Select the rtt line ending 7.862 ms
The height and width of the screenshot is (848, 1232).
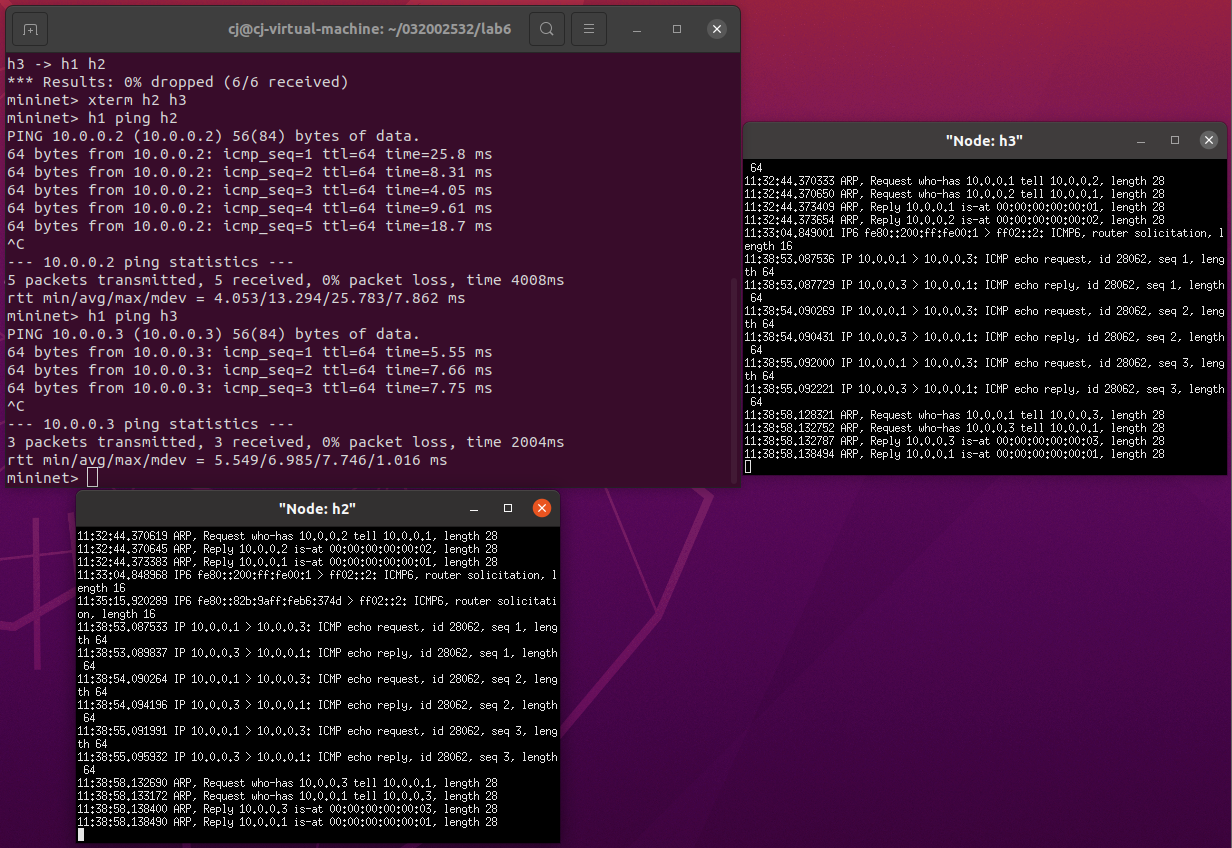pyautogui.click(x=236, y=298)
